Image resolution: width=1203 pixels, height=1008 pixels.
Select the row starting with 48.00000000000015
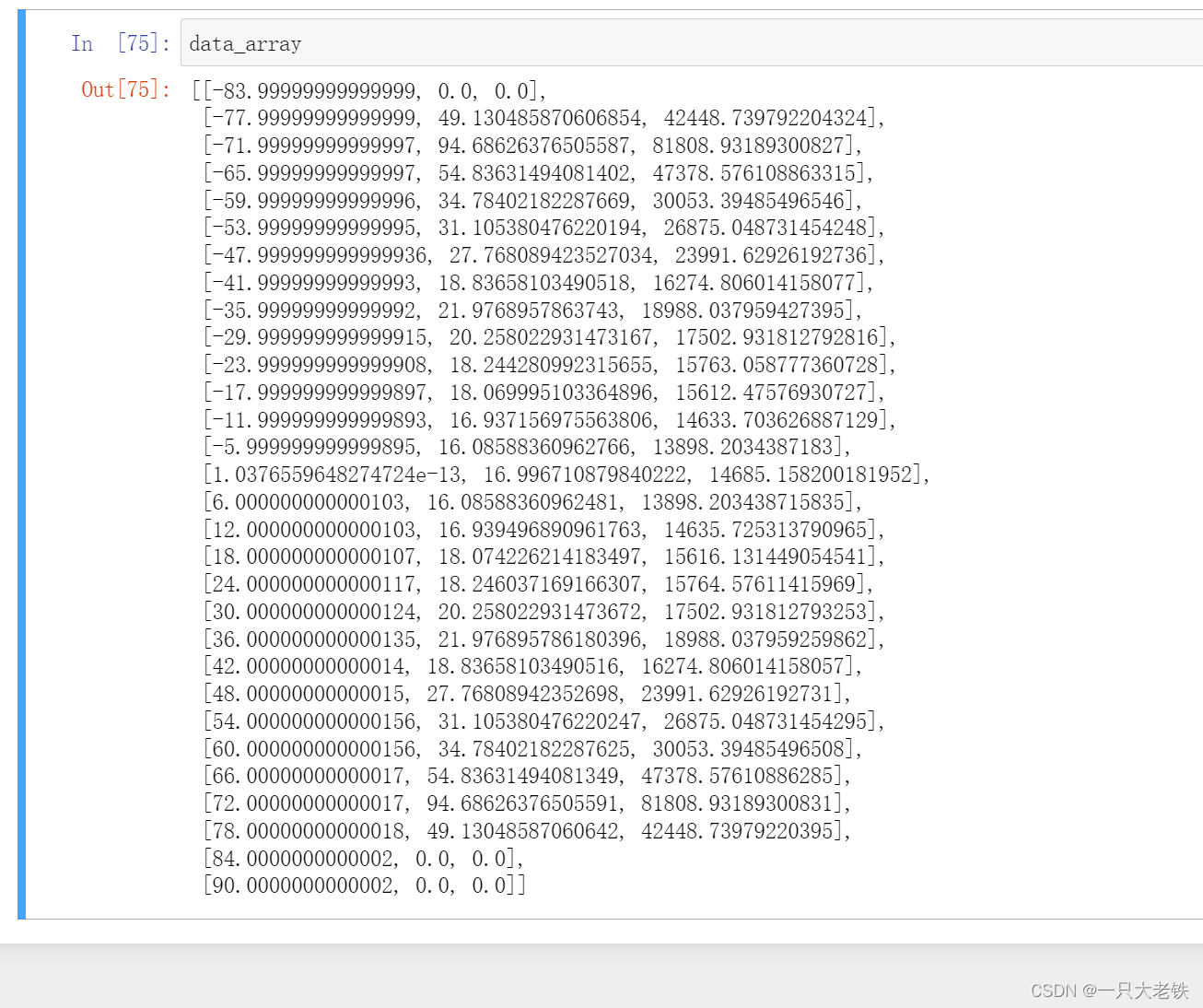(528, 694)
